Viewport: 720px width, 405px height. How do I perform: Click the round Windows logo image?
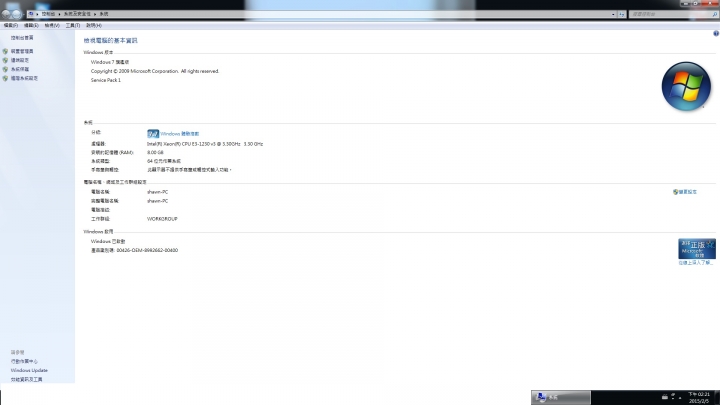[686, 86]
